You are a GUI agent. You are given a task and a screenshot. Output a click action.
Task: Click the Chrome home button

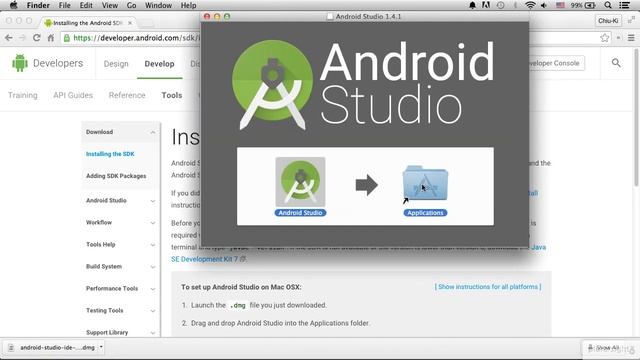pyautogui.click(x=51, y=38)
